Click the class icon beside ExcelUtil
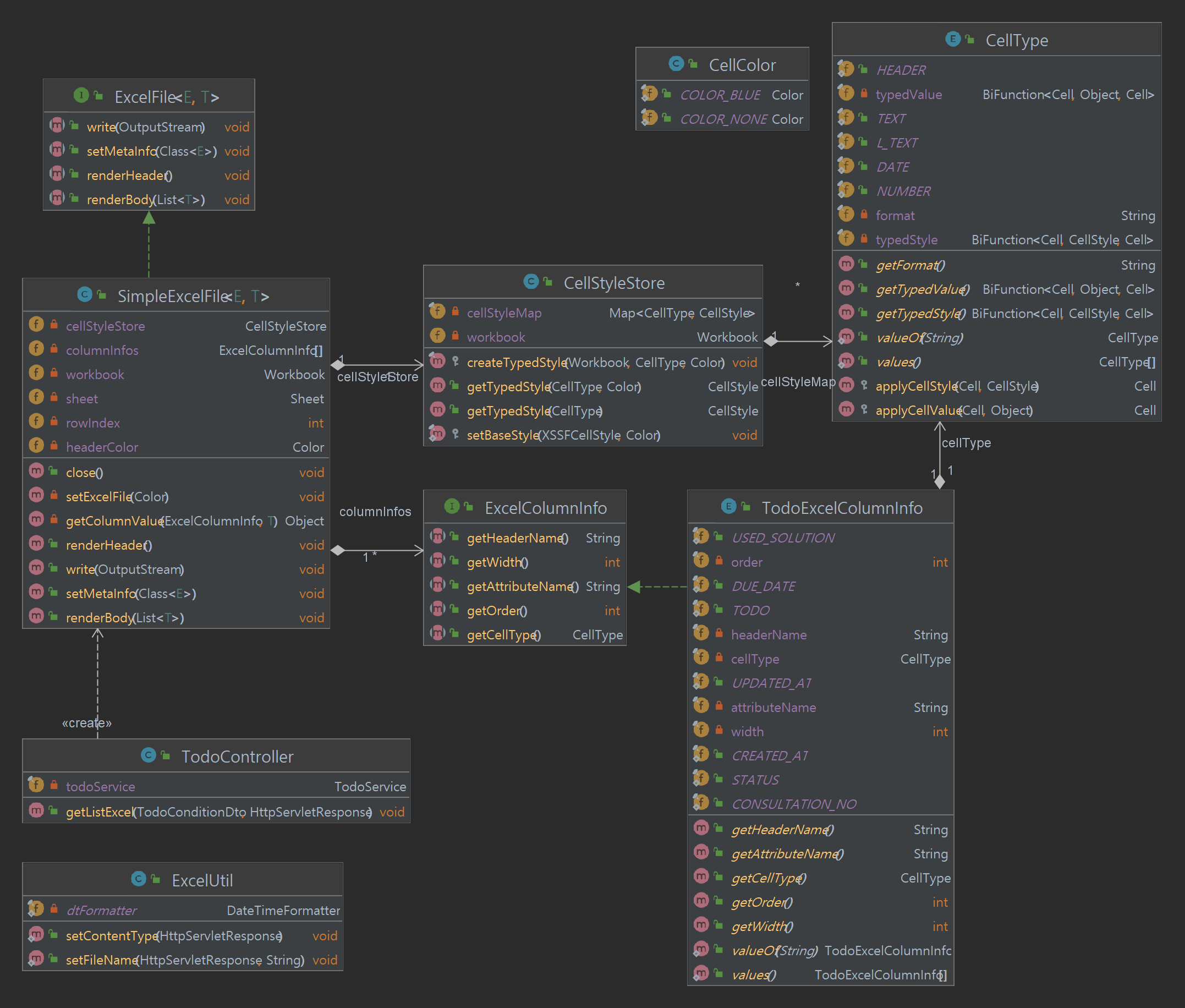1185x1008 pixels. click(138, 878)
